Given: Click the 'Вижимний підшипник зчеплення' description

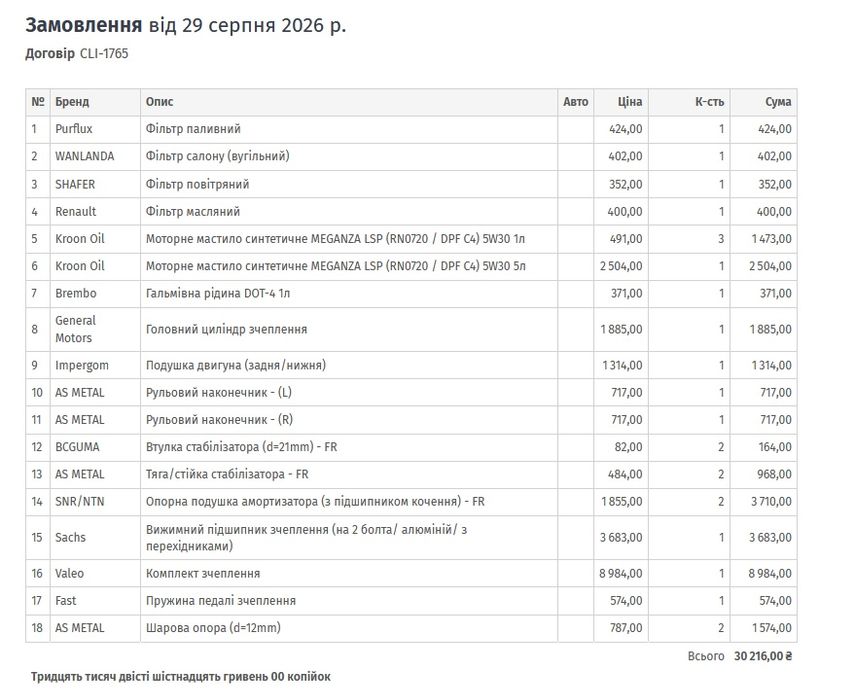Looking at the screenshot, I should pyautogui.click(x=306, y=538).
